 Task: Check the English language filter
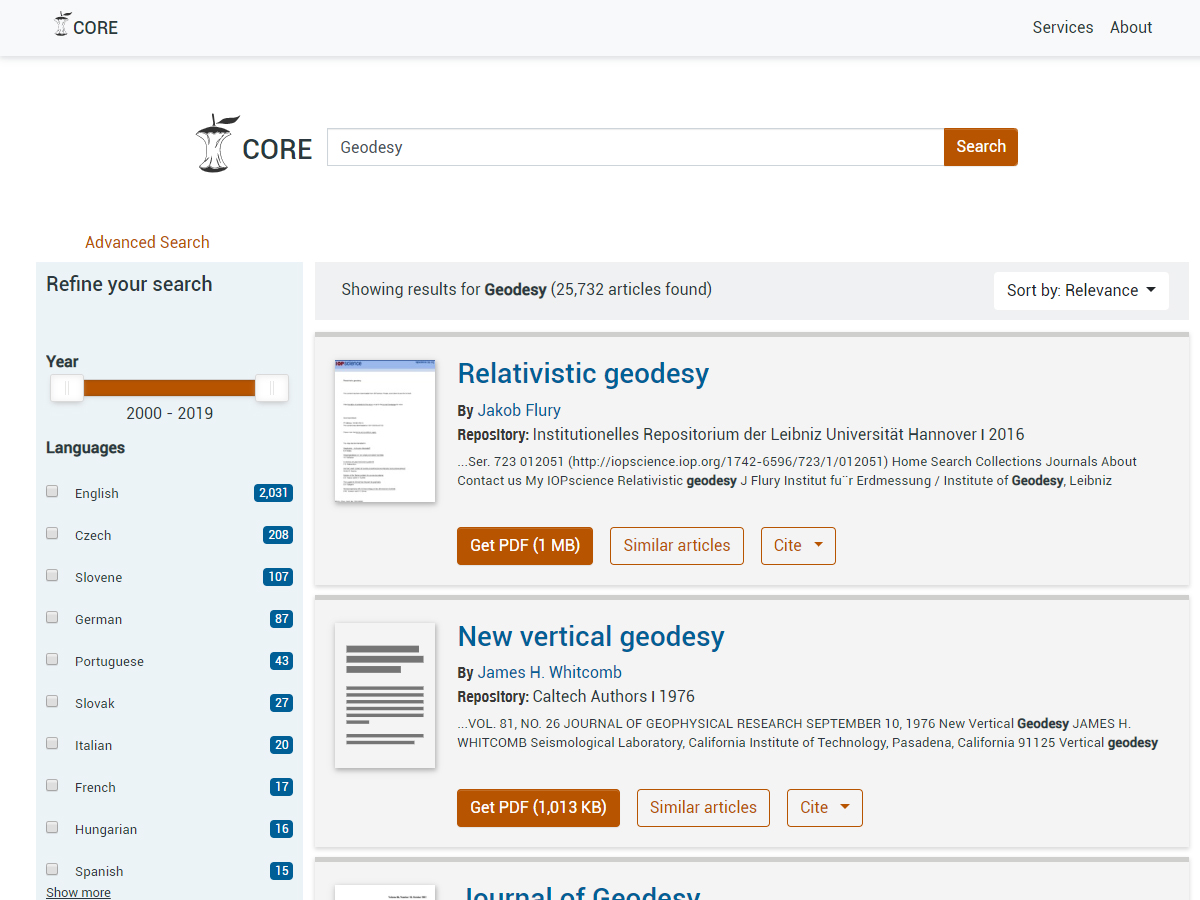pos(52,491)
